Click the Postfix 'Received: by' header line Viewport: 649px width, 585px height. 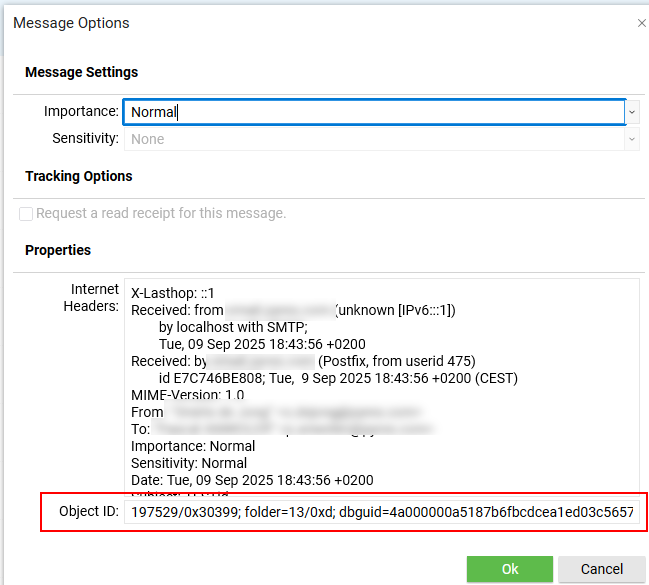[x=310, y=361]
